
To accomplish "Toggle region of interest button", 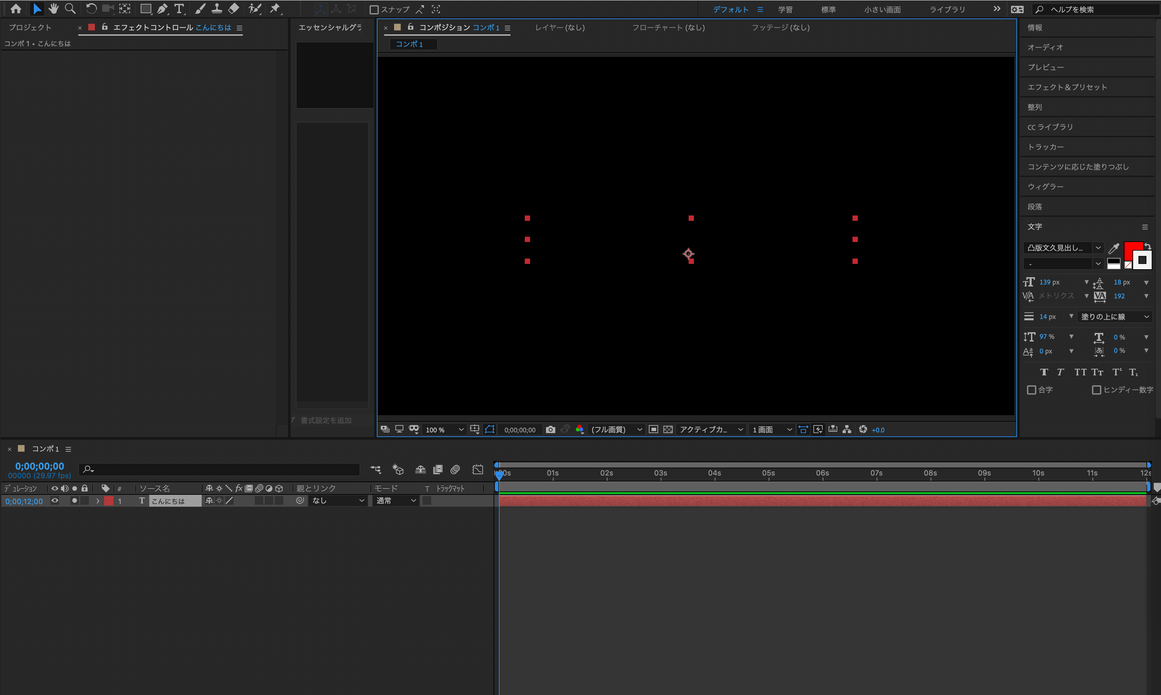I will pyautogui.click(x=653, y=429).
